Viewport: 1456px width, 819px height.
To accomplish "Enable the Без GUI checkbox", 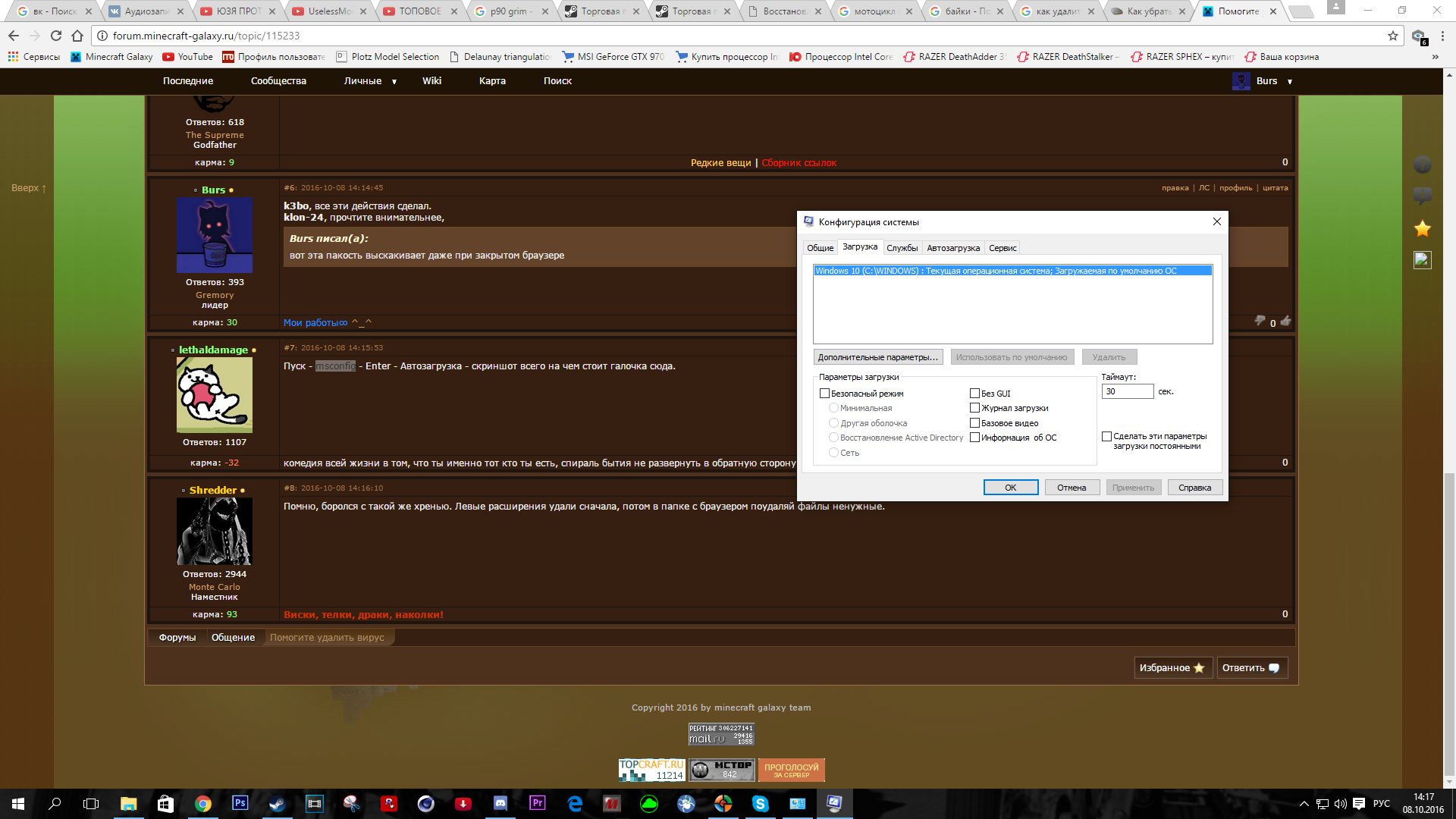I will point(974,394).
